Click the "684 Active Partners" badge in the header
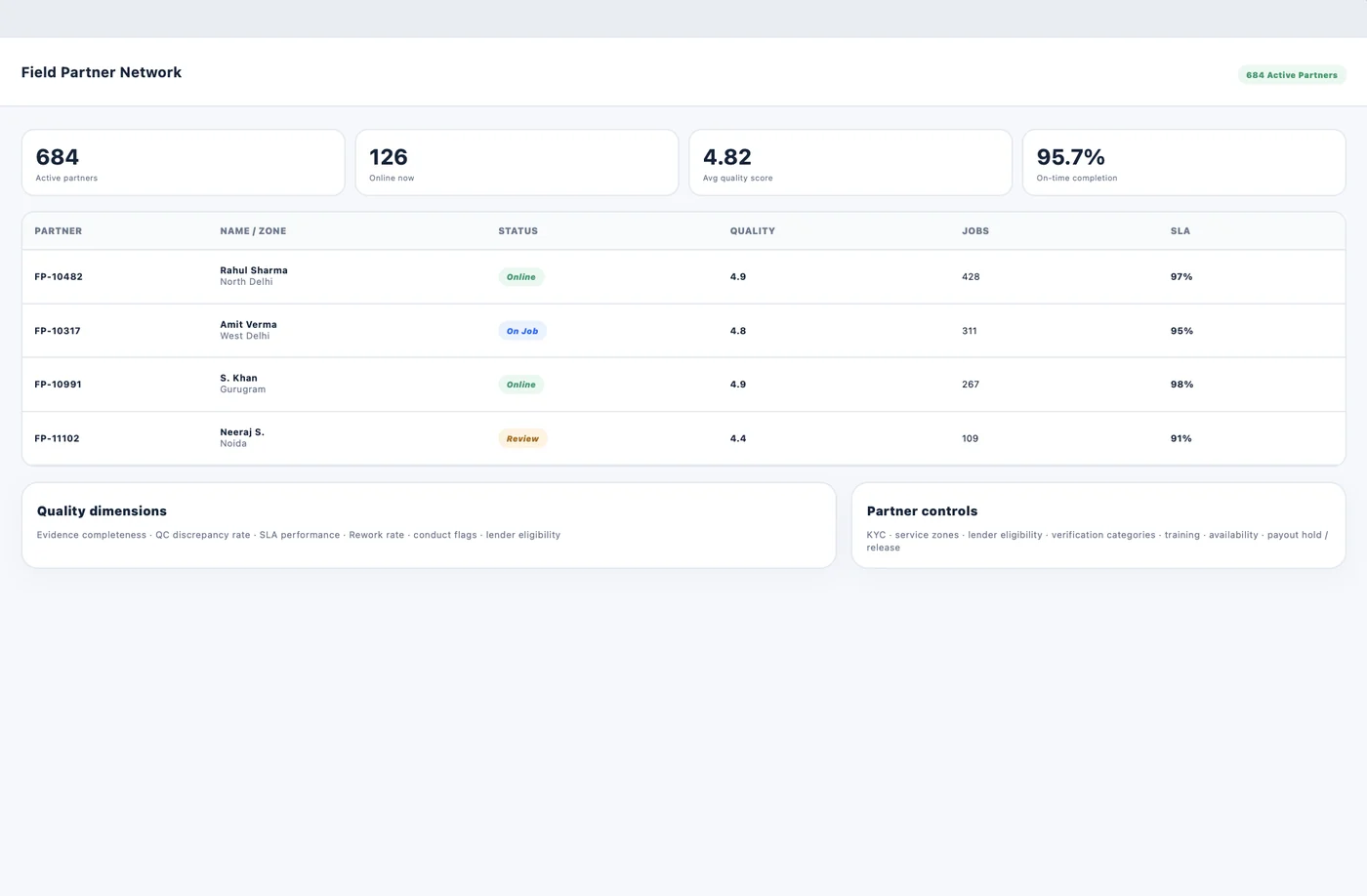The image size is (1367, 896). (x=1292, y=75)
